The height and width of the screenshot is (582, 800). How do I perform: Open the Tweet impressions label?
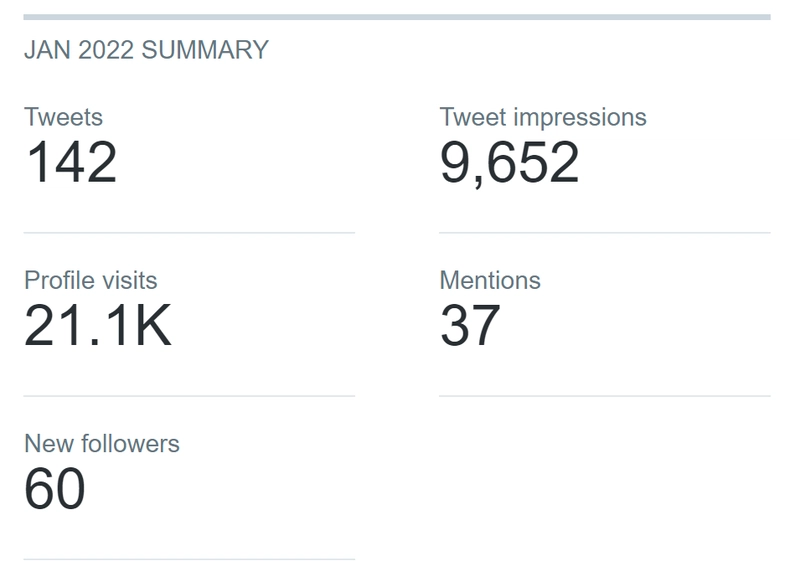click(543, 118)
